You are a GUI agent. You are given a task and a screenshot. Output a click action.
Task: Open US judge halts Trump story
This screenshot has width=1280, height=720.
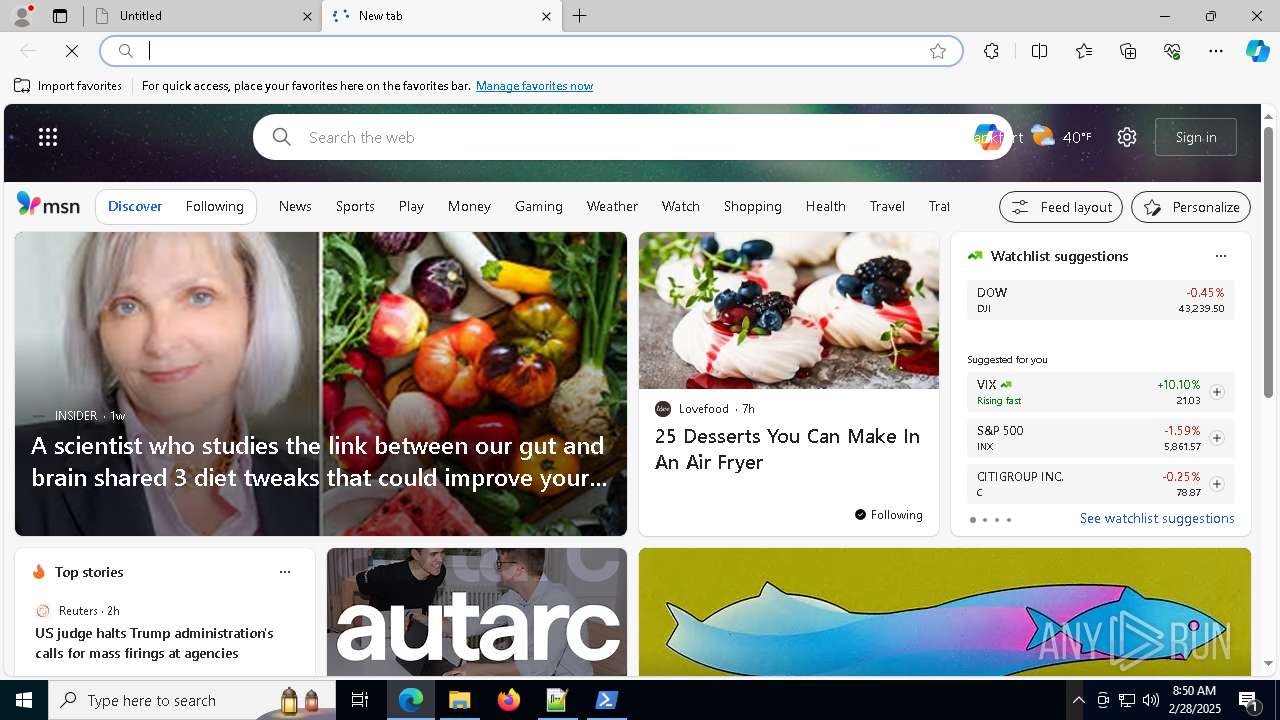[154, 643]
